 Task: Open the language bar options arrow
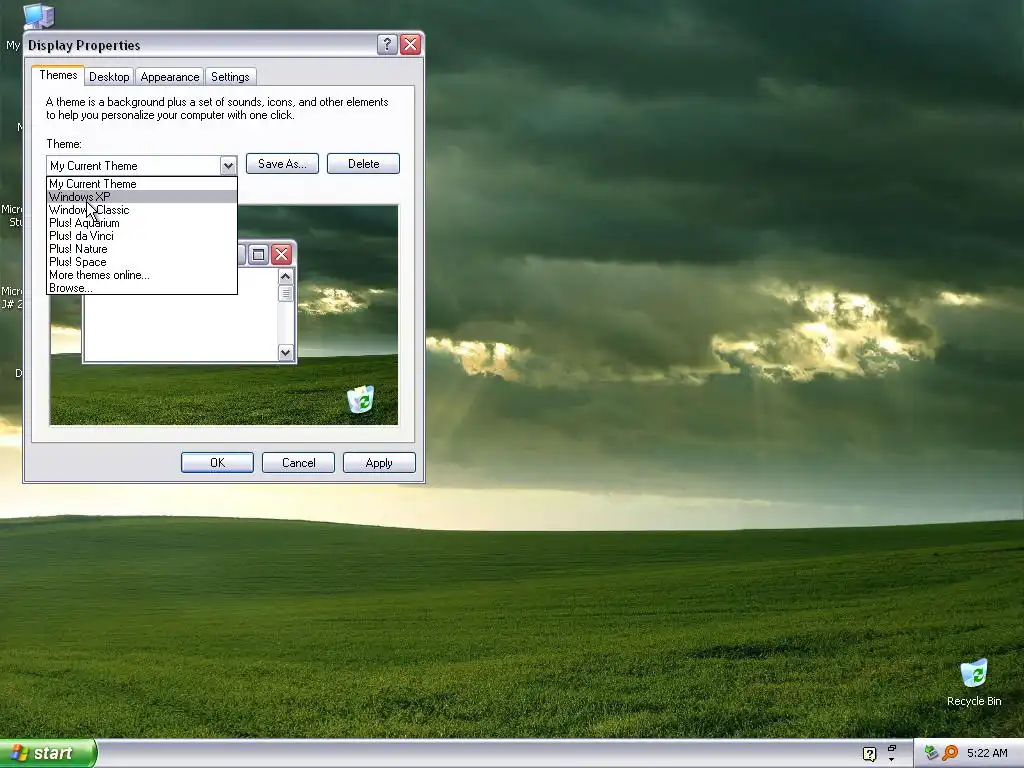point(891,760)
